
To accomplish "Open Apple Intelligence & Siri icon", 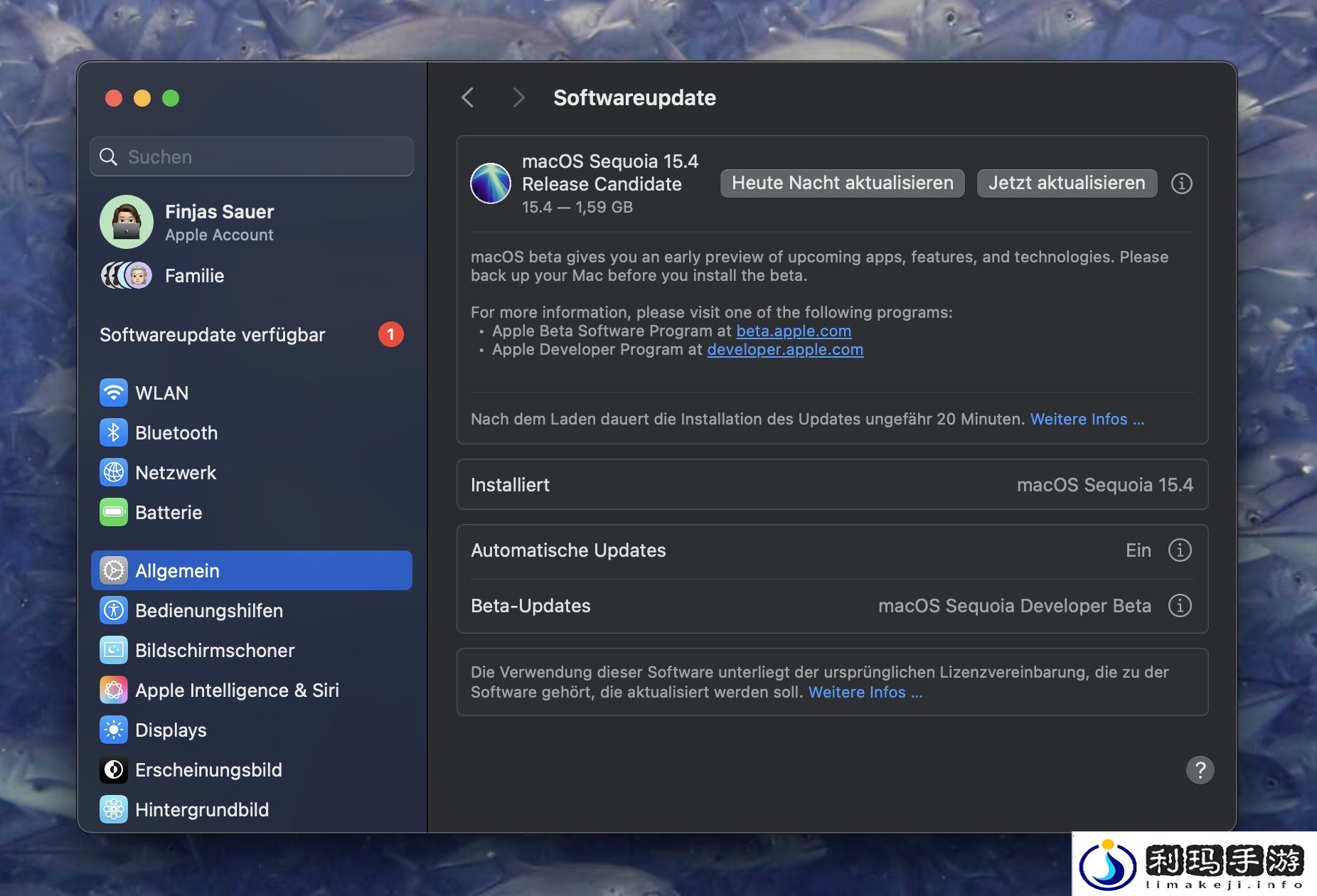I will (x=114, y=690).
